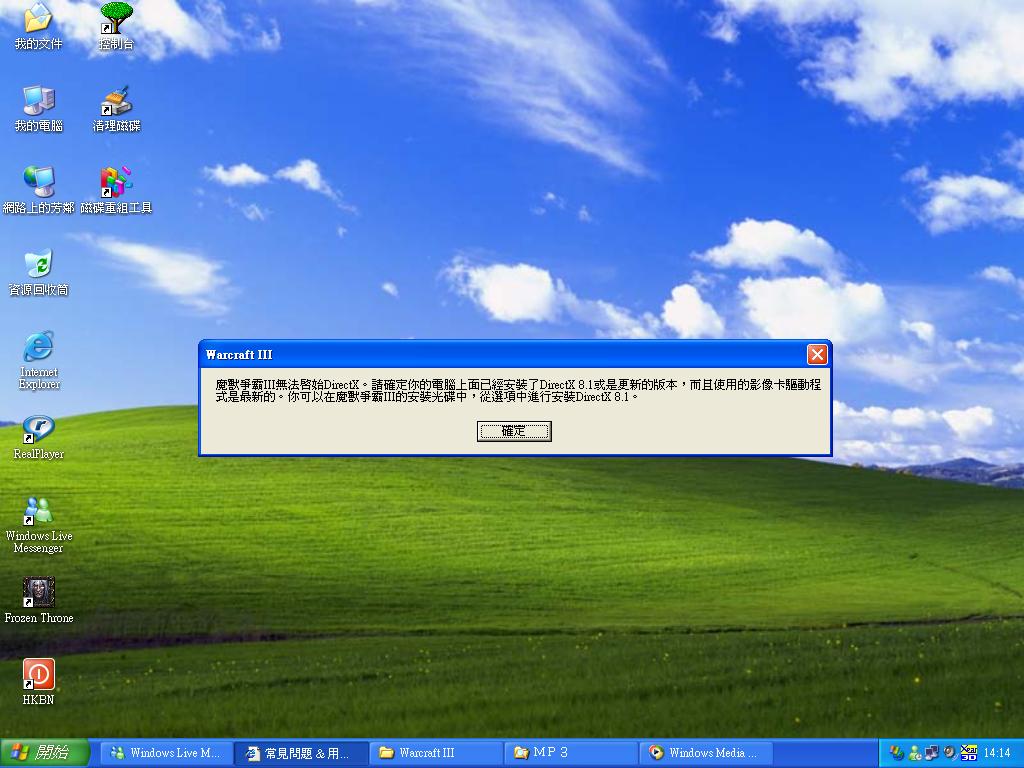The height and width of the screenshot is (768, 1024).
Task: Open the Xear 3D audio tray icon
Action: pyautogui.click(x=968, y=752)
